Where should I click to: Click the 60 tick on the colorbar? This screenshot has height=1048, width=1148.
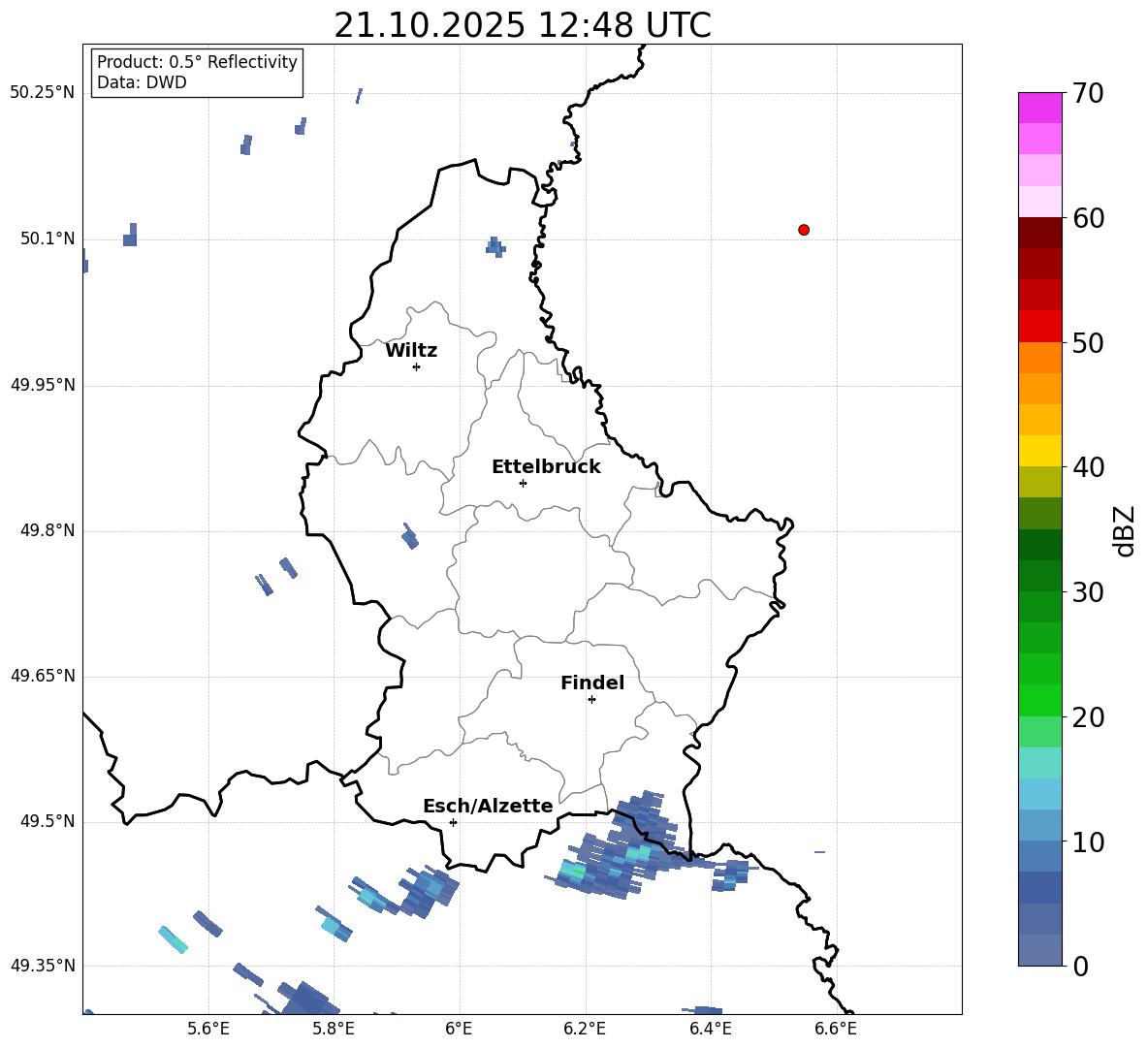point(1088,218)
